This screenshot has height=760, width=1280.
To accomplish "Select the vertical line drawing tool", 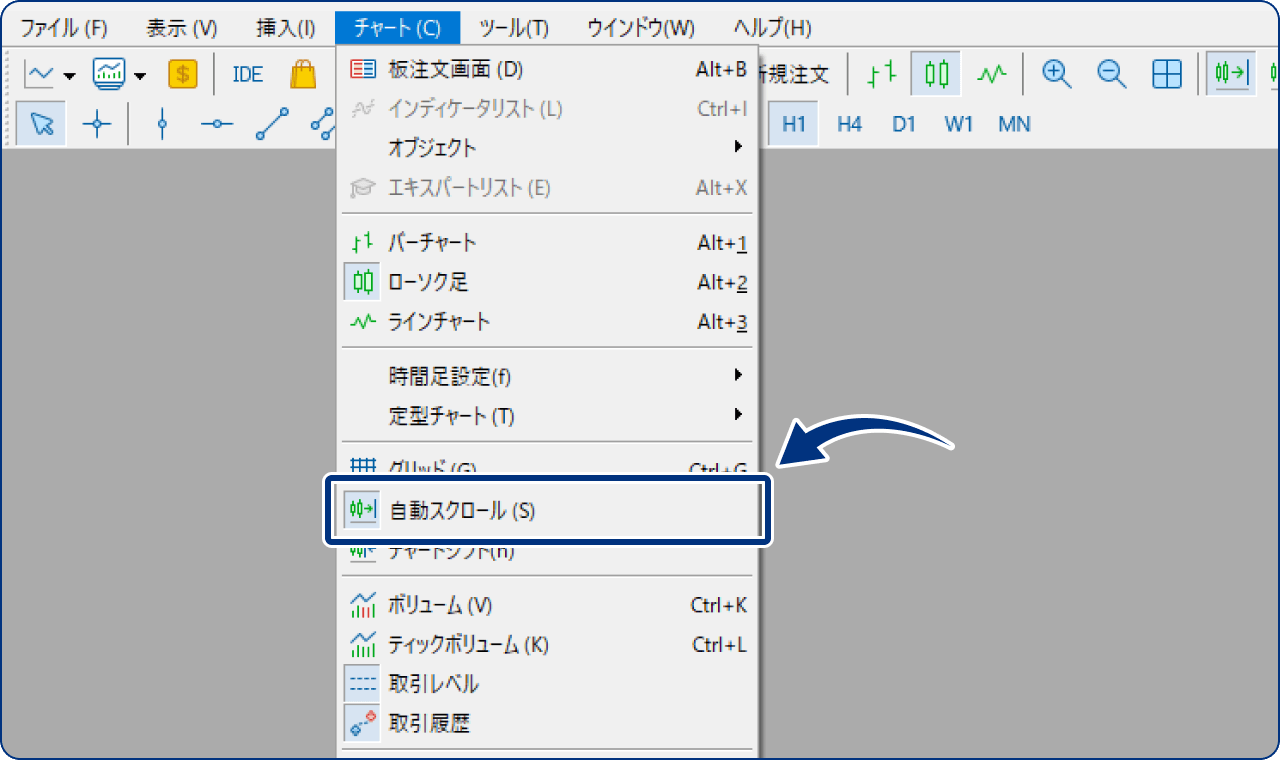I will click(161, 124).
